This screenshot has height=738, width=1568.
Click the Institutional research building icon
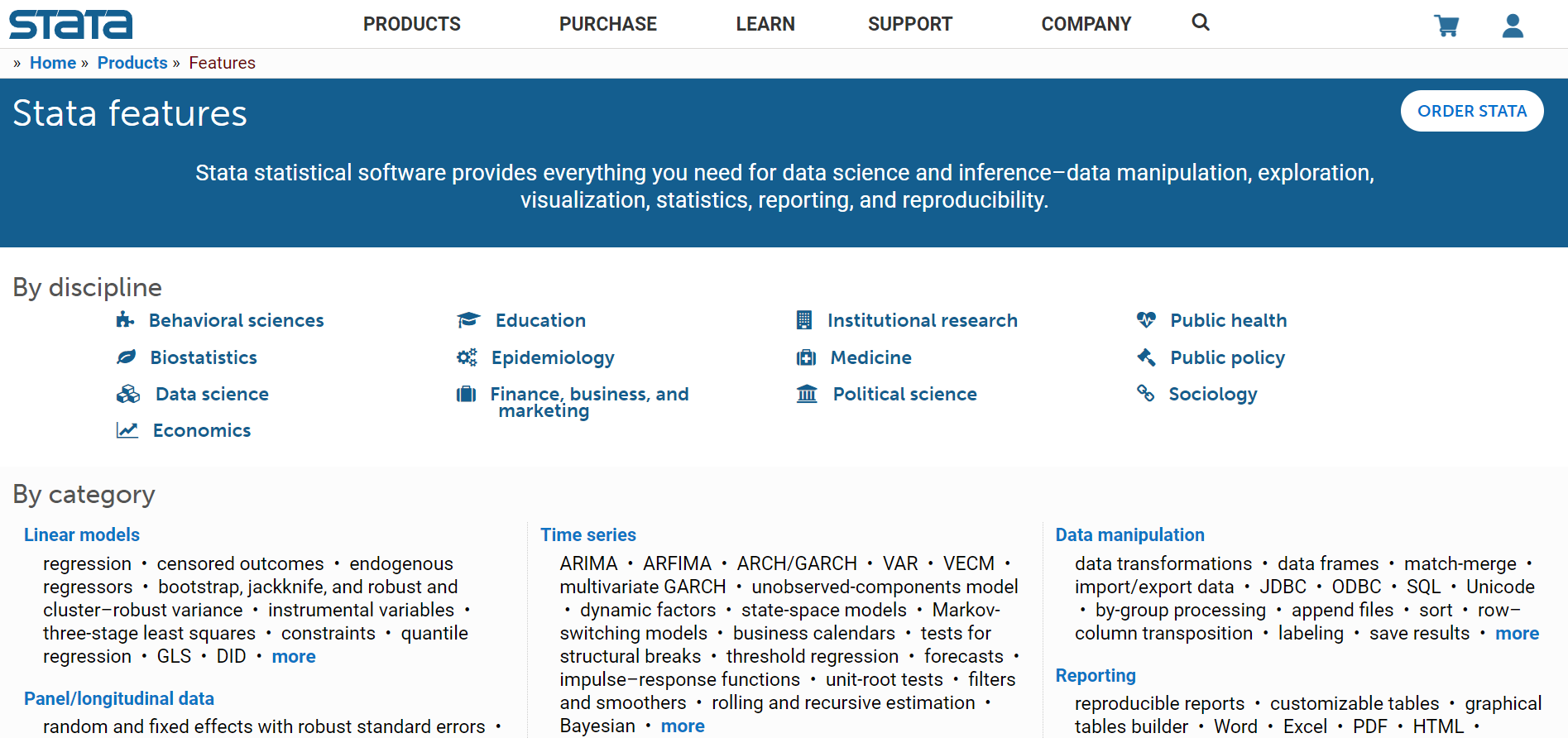804,320
